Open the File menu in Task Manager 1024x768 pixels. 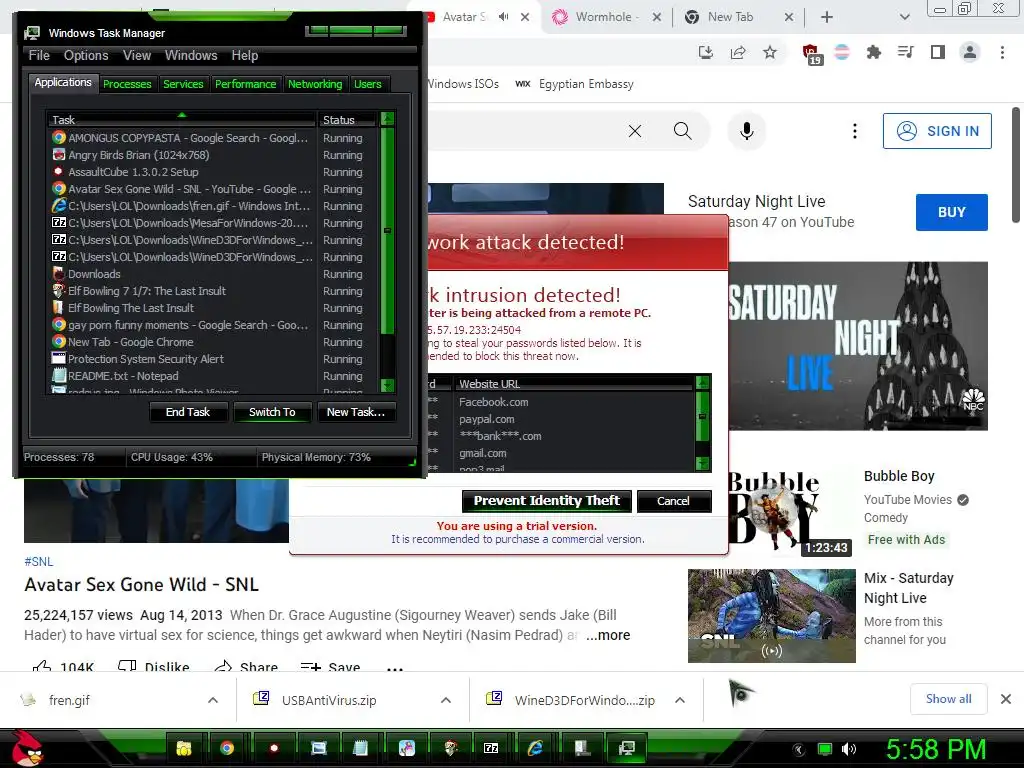(x=39, y=56)
